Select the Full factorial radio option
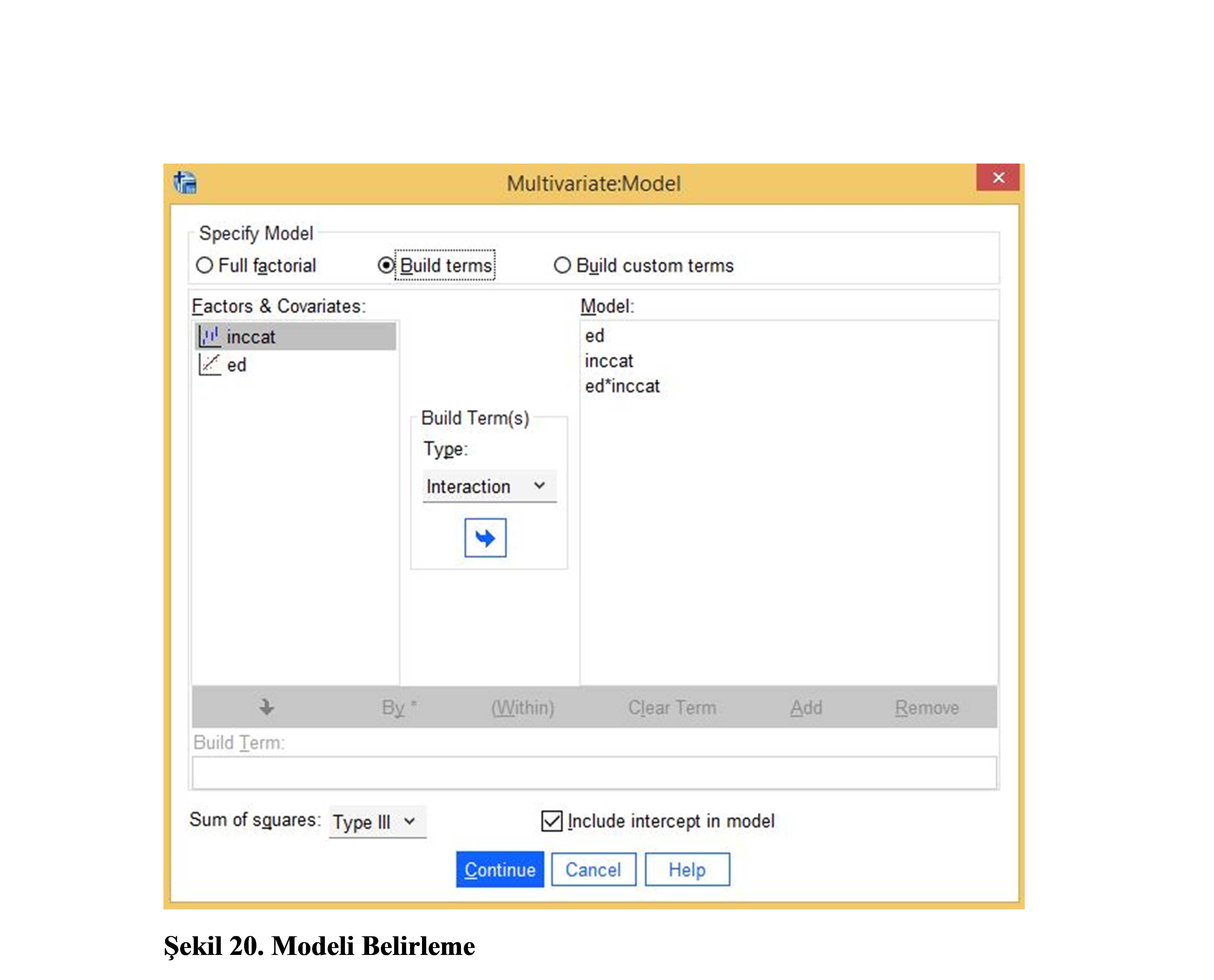This screenshot has height=980, width=1214. click(256, 265)
